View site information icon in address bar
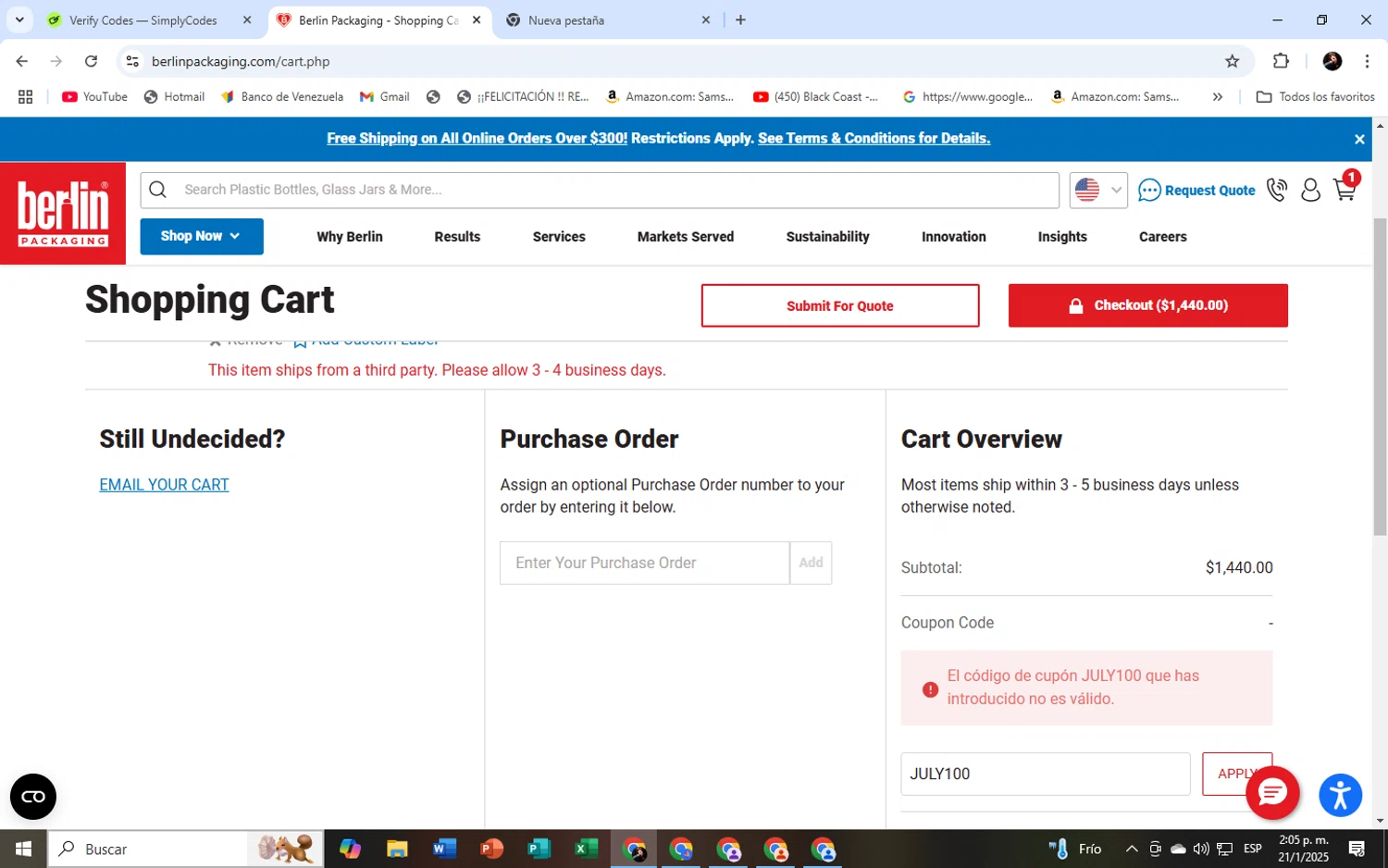Viewport: 1388px width, 868px height. [x=132, y=61]
